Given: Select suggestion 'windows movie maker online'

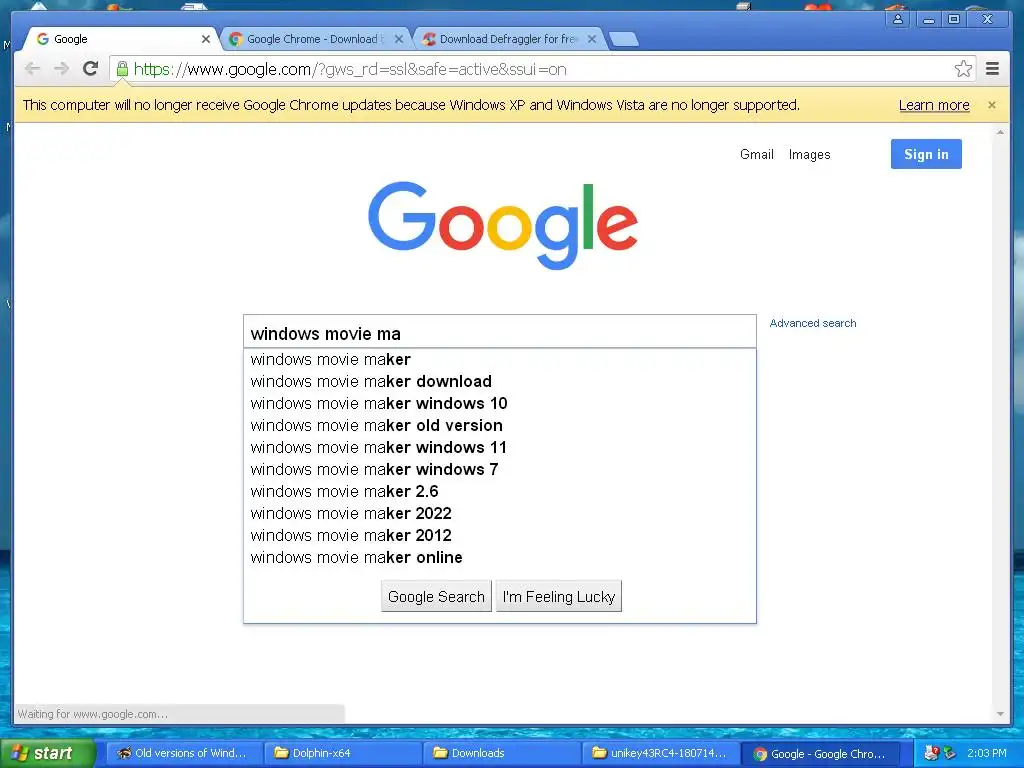Looking at the screenshot, I should [500, 558].
